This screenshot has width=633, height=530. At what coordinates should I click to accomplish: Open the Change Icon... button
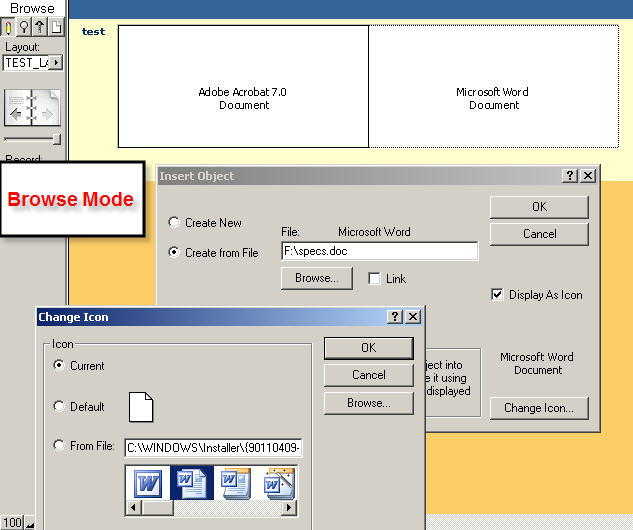click(x=539, y=408)
